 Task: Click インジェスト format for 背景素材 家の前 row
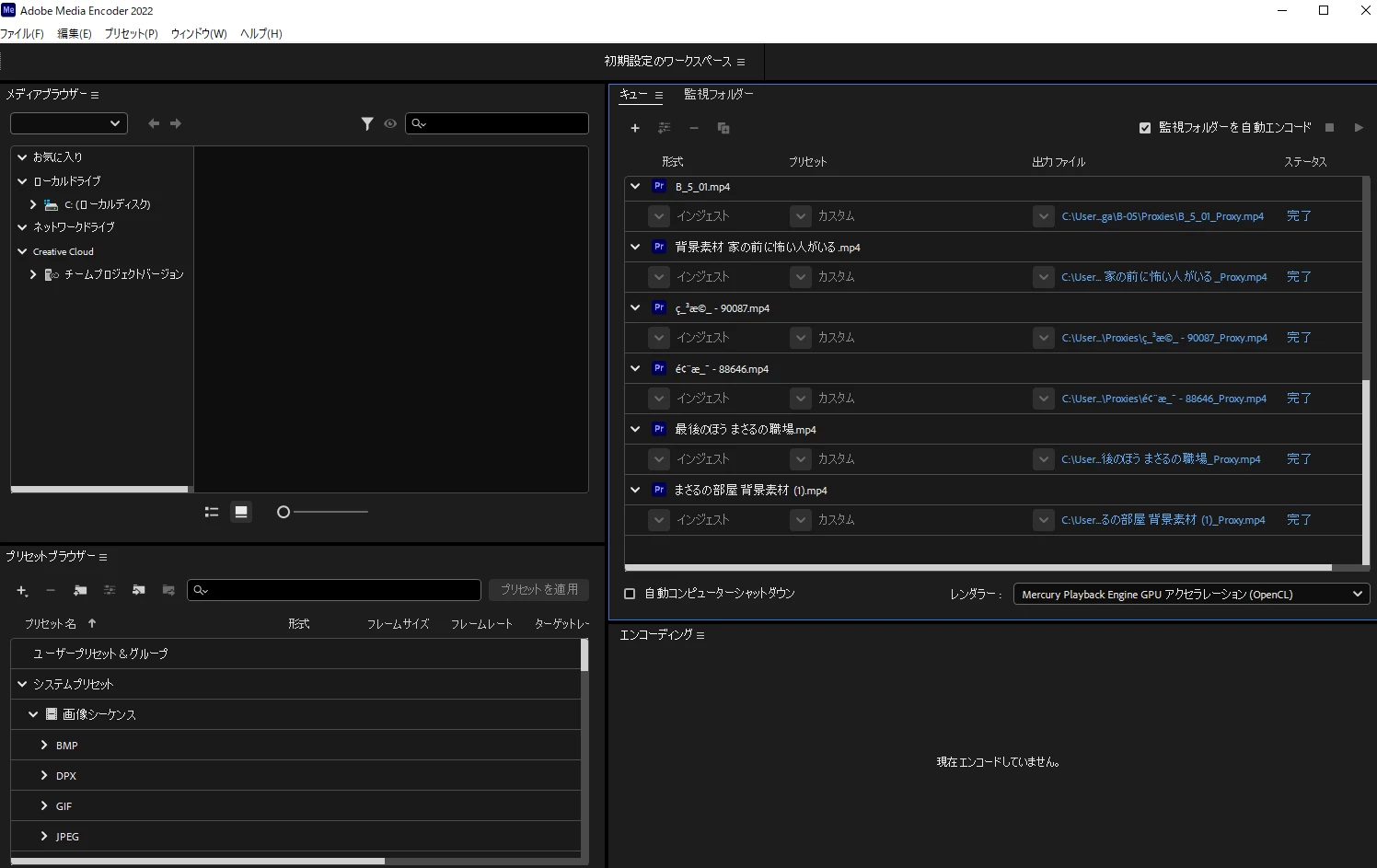click(x=703, y=277)
